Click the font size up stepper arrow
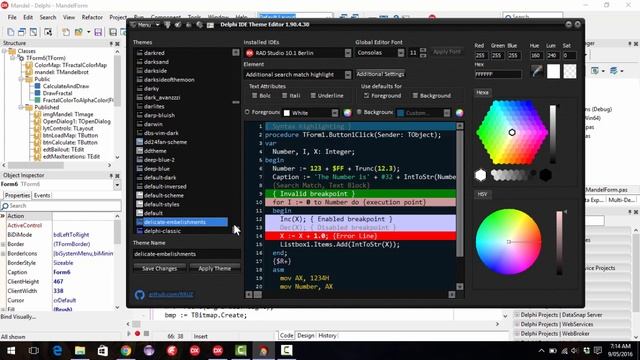Screen dimensions: 640x360 (423, 50)
